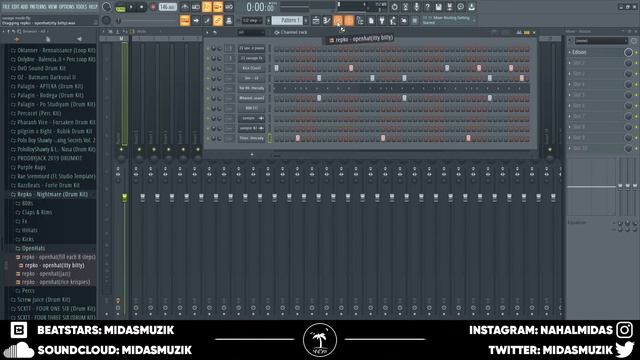Mute the bottom channel rack channel LED
640x360 pixels.
pyautogui.click(x=208, y=138)
